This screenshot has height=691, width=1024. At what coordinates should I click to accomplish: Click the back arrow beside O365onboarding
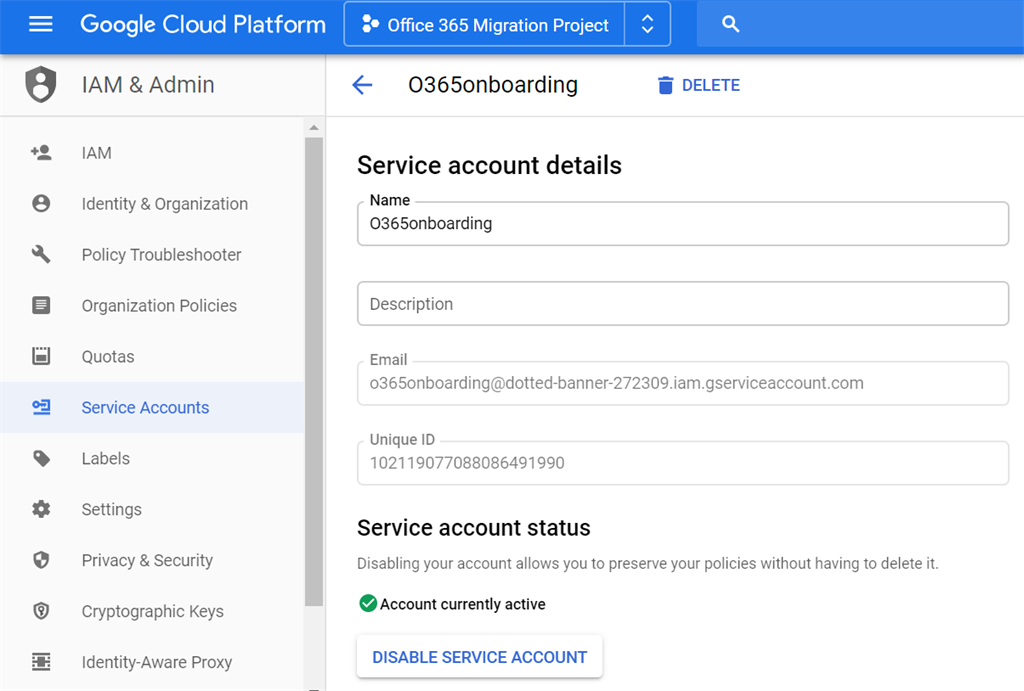tap(362, 85)
